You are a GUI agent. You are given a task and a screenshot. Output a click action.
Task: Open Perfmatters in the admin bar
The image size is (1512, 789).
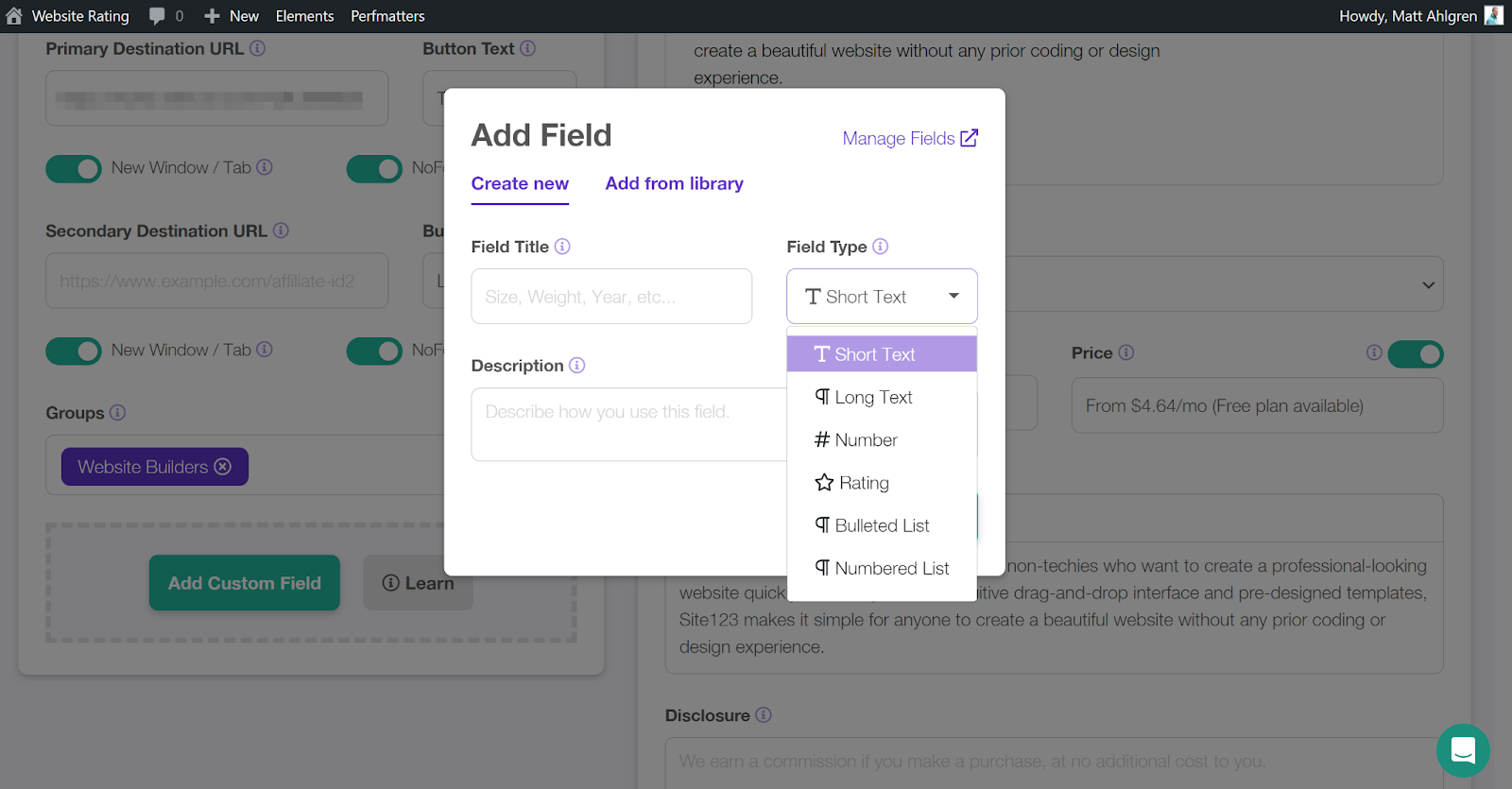point(387,16)
